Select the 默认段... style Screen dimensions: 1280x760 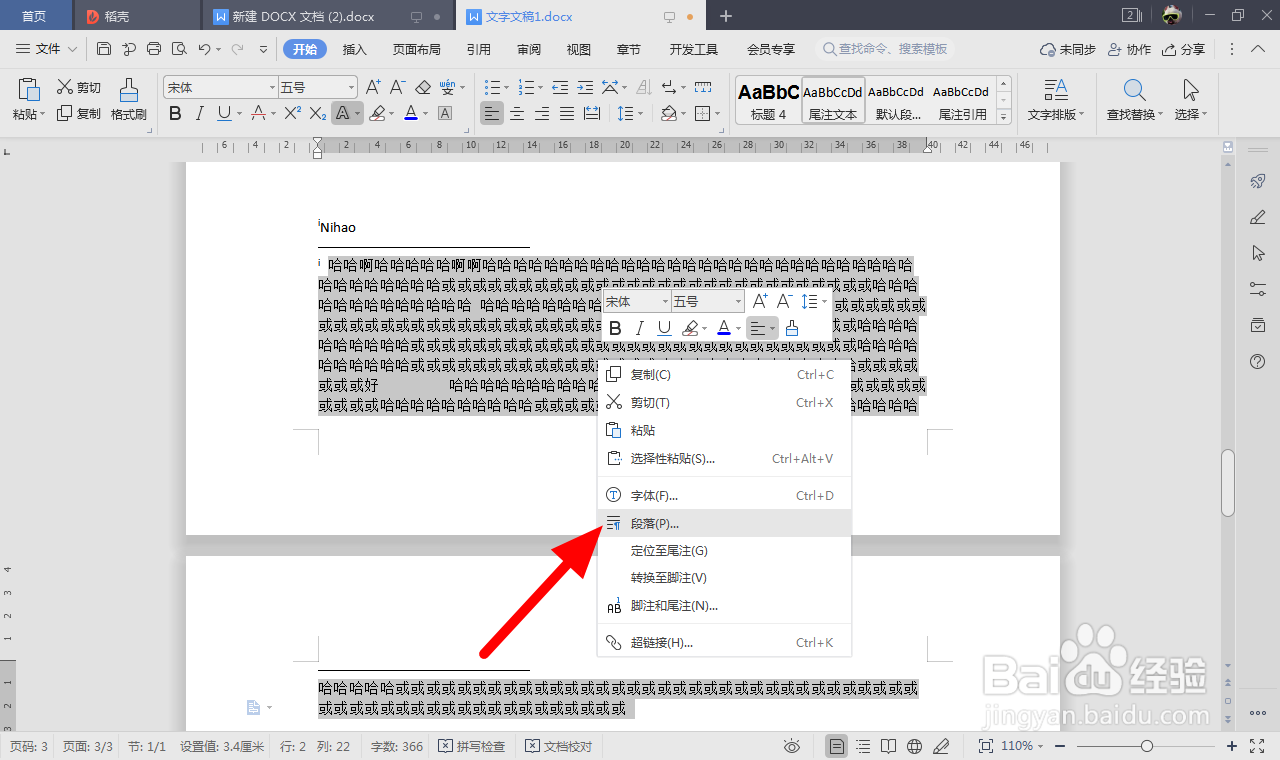(898, 100)
